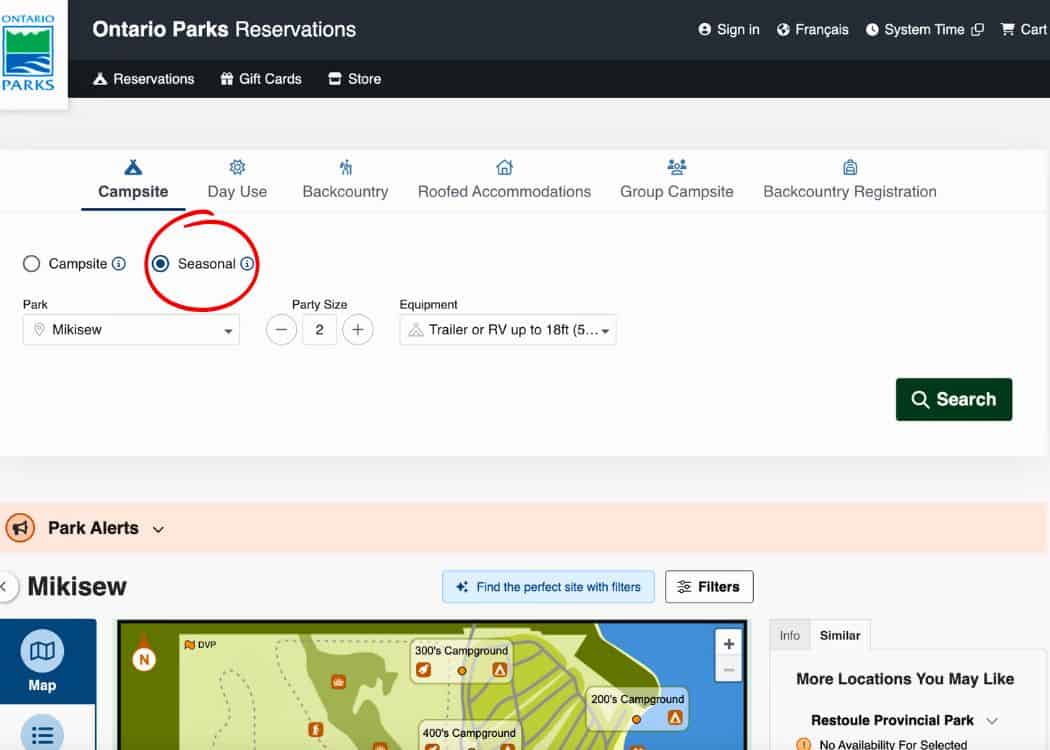The height and width of the screenshot is (750, 1050).
Task: Click Find the perfect site with filters
Action: 548,587
